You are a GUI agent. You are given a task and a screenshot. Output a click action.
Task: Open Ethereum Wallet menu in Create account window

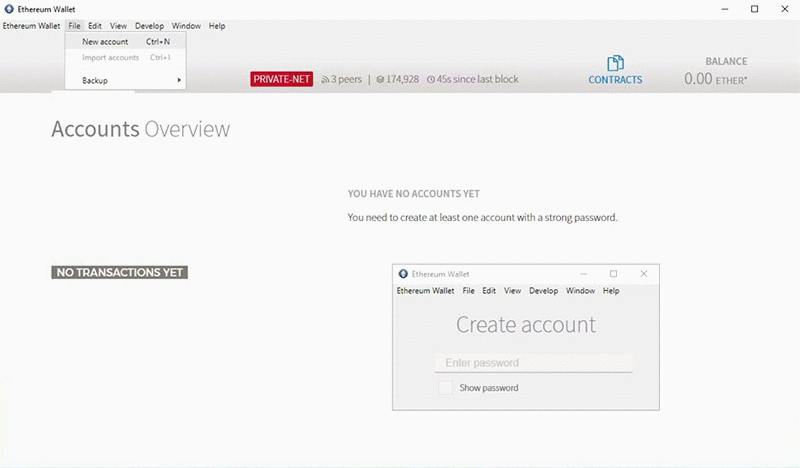click(426, 290)
